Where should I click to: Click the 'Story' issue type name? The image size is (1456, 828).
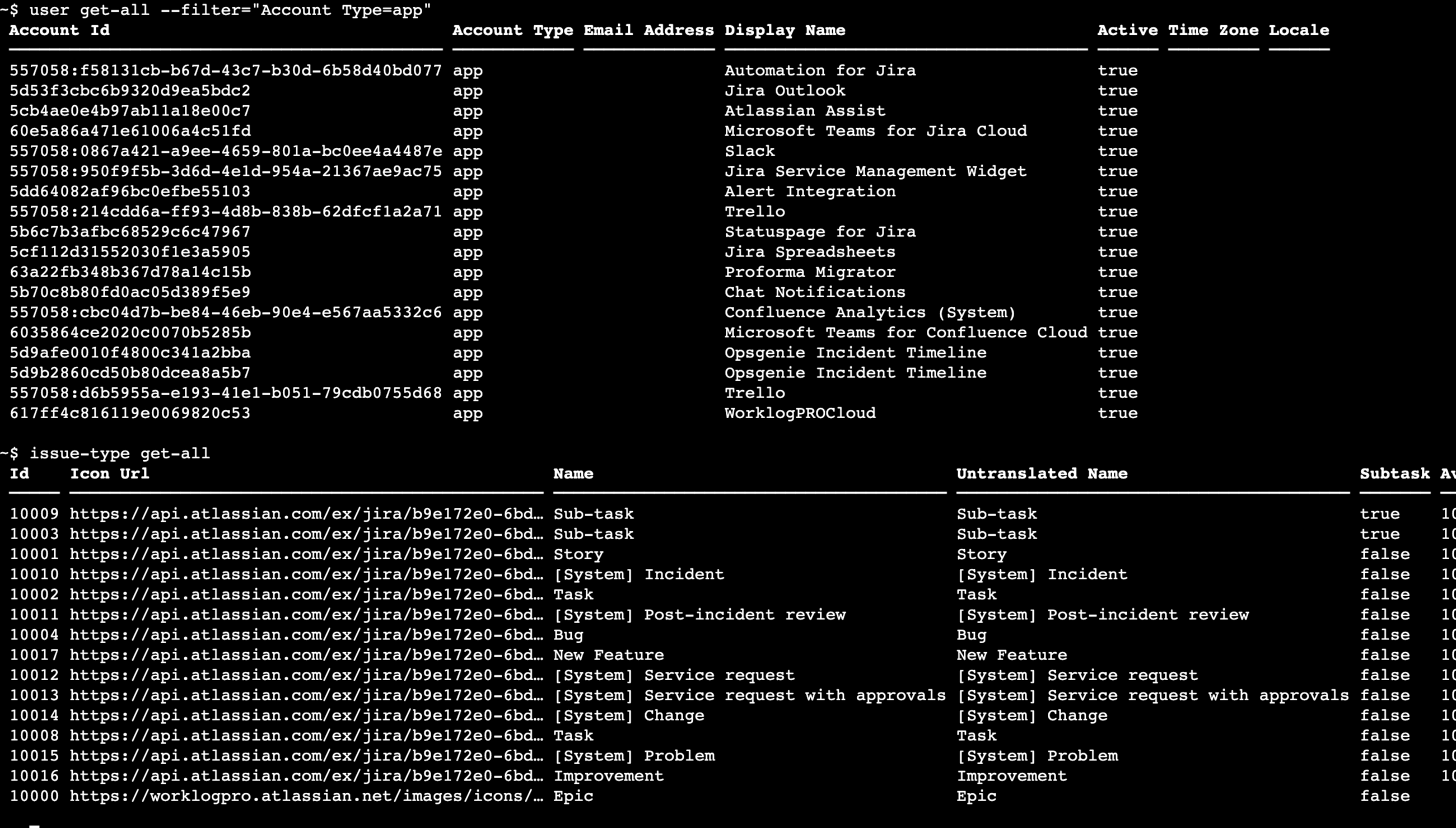tap(578, 554)
